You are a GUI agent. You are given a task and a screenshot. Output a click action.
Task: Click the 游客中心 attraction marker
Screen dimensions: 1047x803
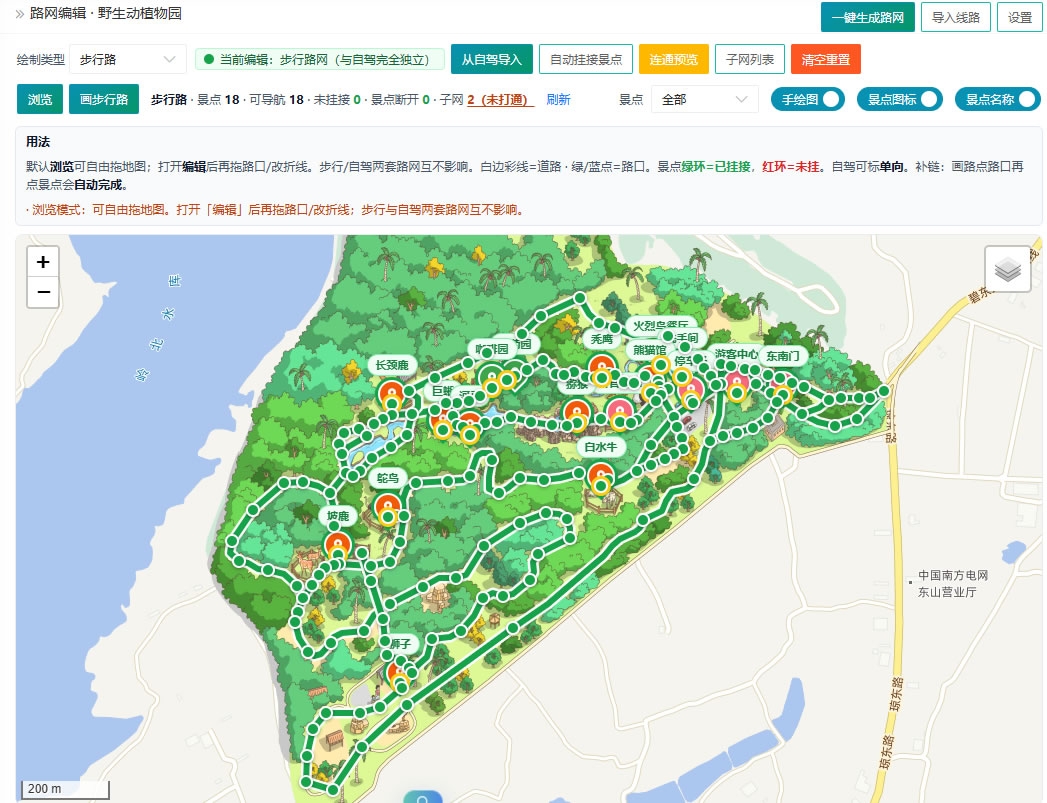pos(737,383)
